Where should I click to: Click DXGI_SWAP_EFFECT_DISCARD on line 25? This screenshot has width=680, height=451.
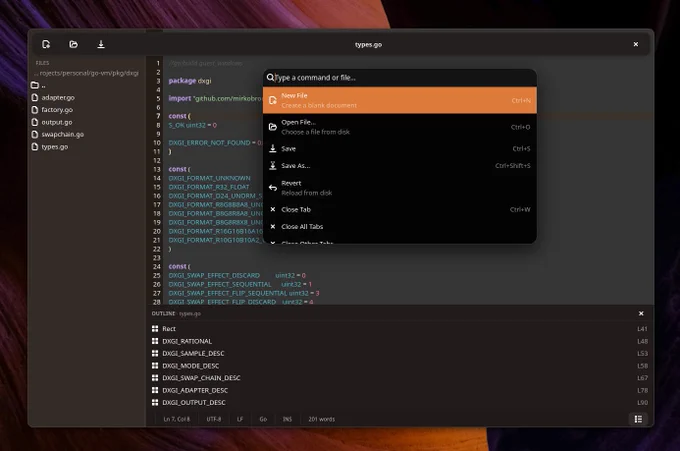[x=214, y=275]
